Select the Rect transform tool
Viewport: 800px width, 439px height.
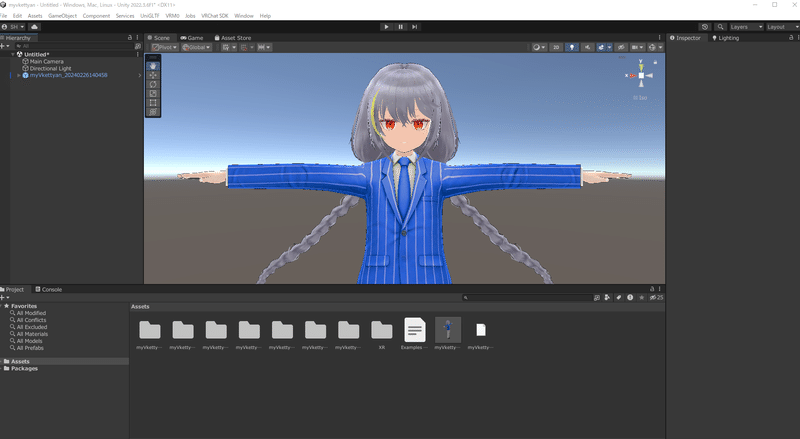(x=153, y=103)
